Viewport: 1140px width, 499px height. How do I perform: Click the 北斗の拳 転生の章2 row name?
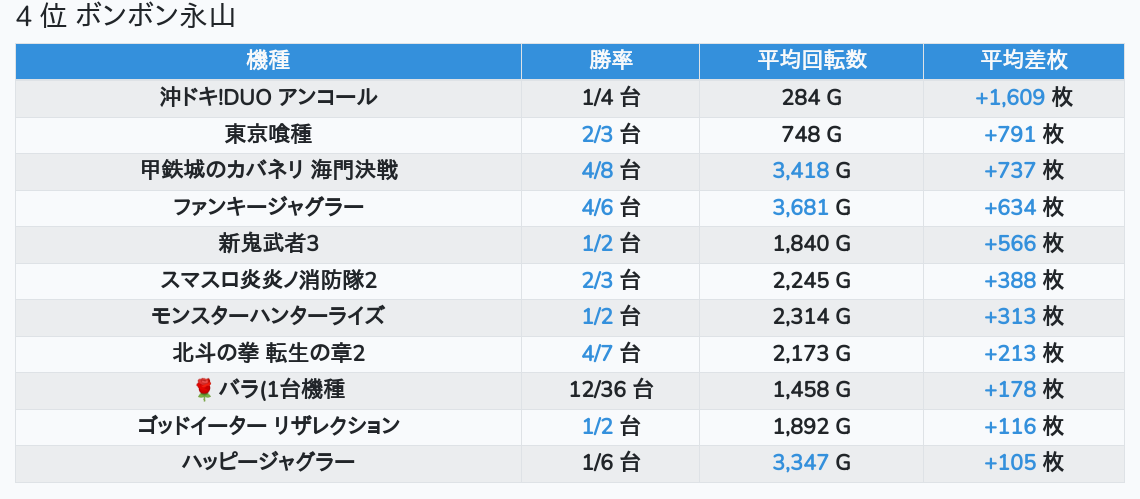(x=268, y=353)
